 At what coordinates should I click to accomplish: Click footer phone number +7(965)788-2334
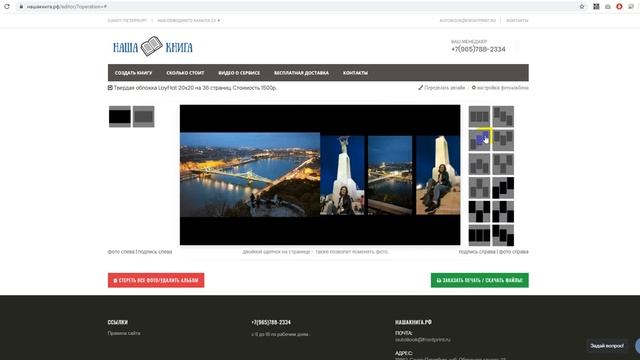click(271, 322)
